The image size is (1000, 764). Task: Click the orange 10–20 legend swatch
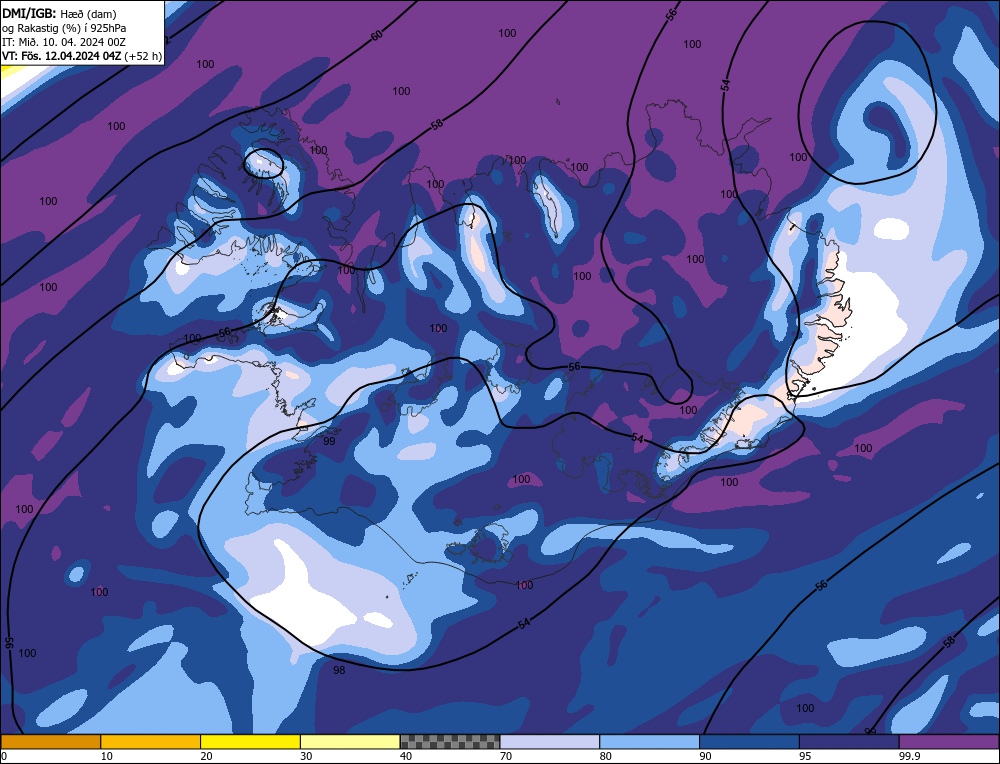tap(151, 742)
